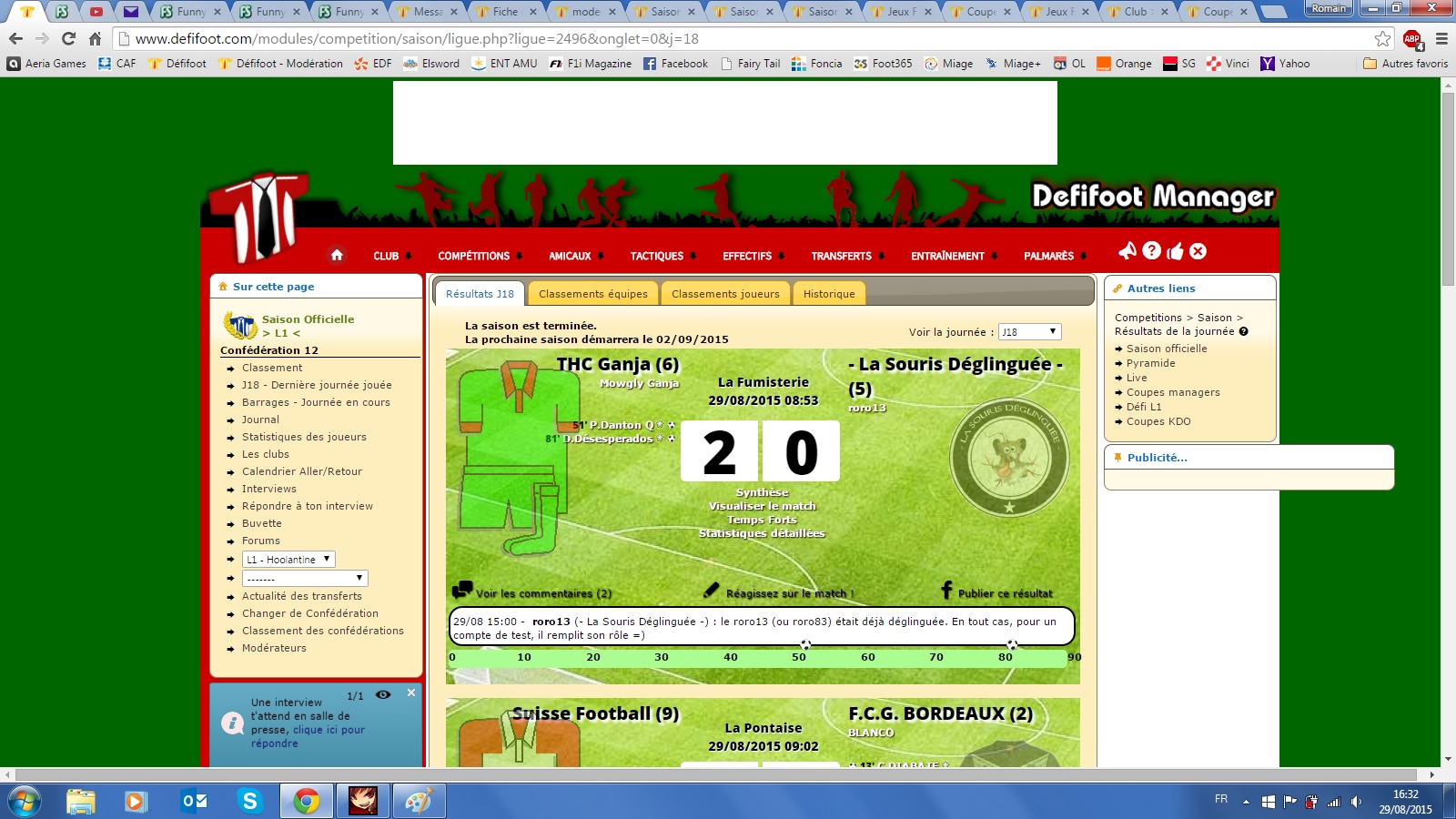Click the Chrome reload page icon
This screenshot has width=1456, height=819.
(x=68, y=38)
